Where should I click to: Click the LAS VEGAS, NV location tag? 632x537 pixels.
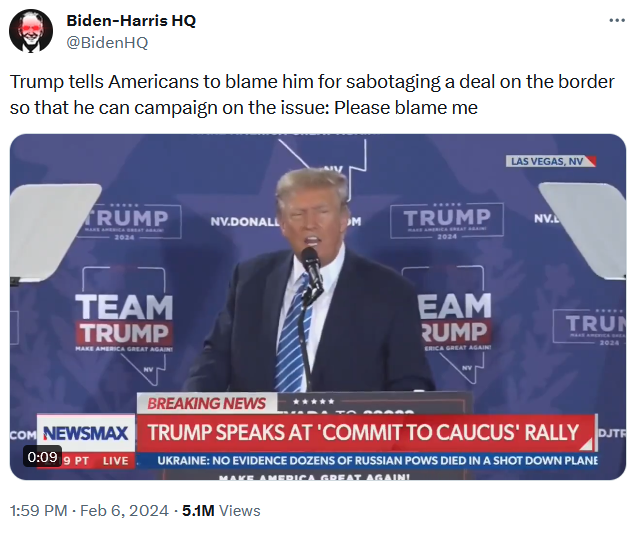click(550, 162)
